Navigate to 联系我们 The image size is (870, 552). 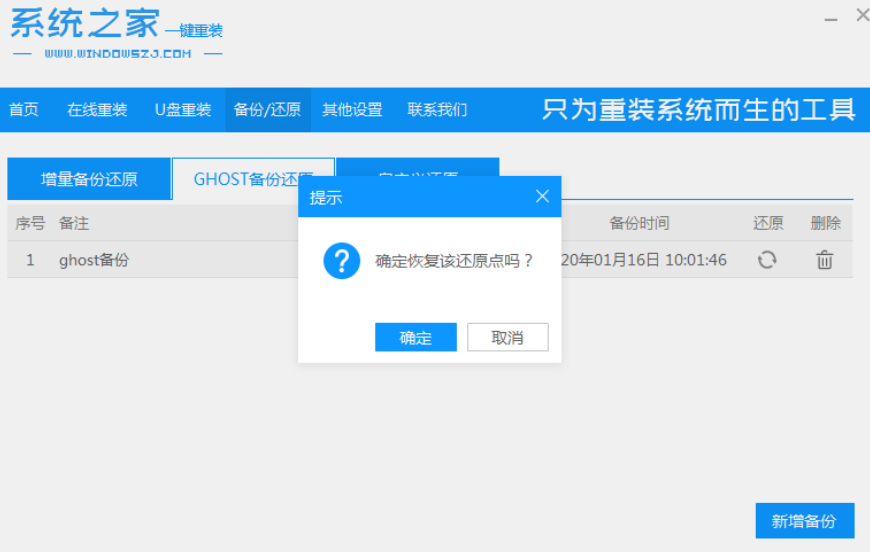[437, 110]
